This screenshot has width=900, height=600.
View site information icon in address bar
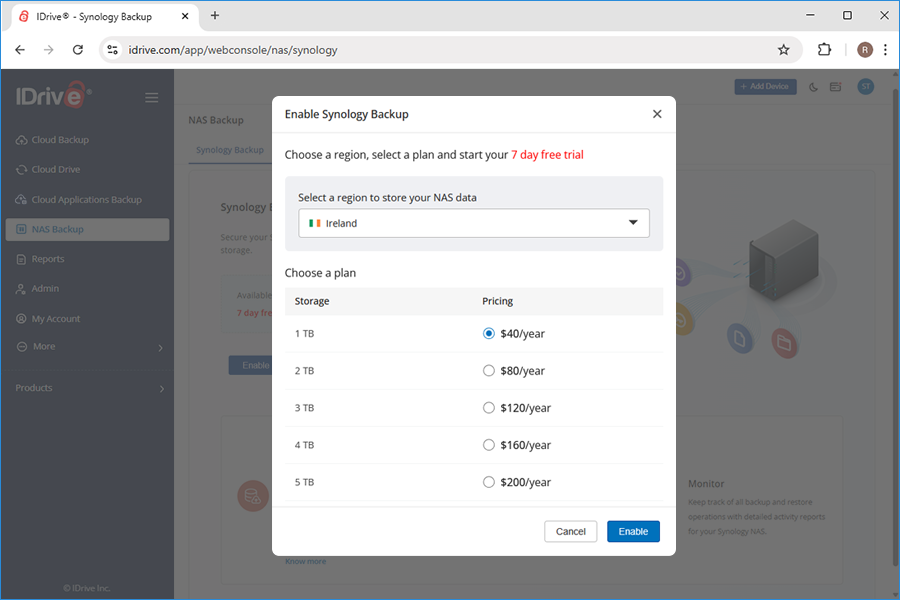112,50
